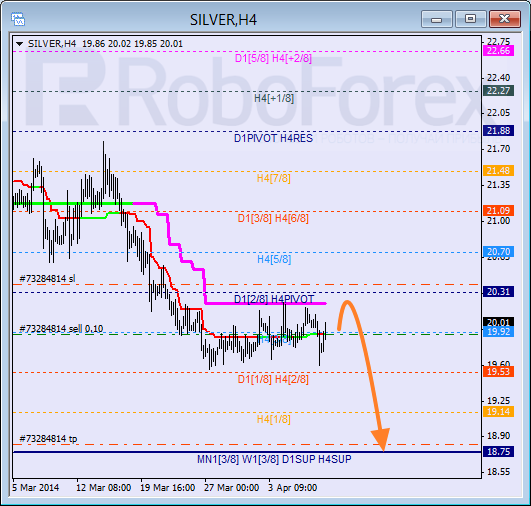Click the 18.55 price scale value

pyautogui.click(x=498, y=472)
